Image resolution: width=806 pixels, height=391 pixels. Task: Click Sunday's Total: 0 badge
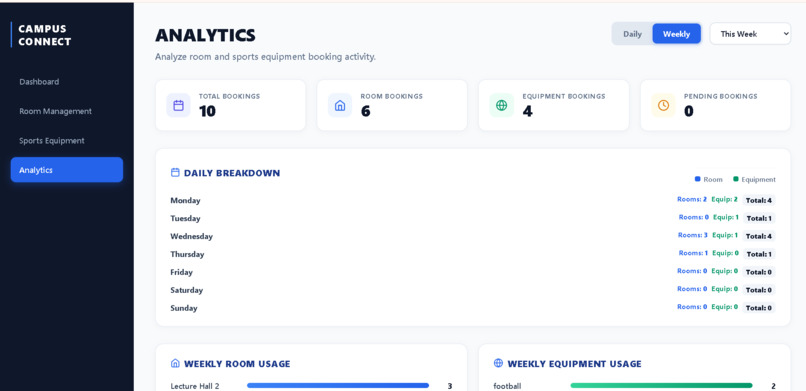(x=759, y=308)
